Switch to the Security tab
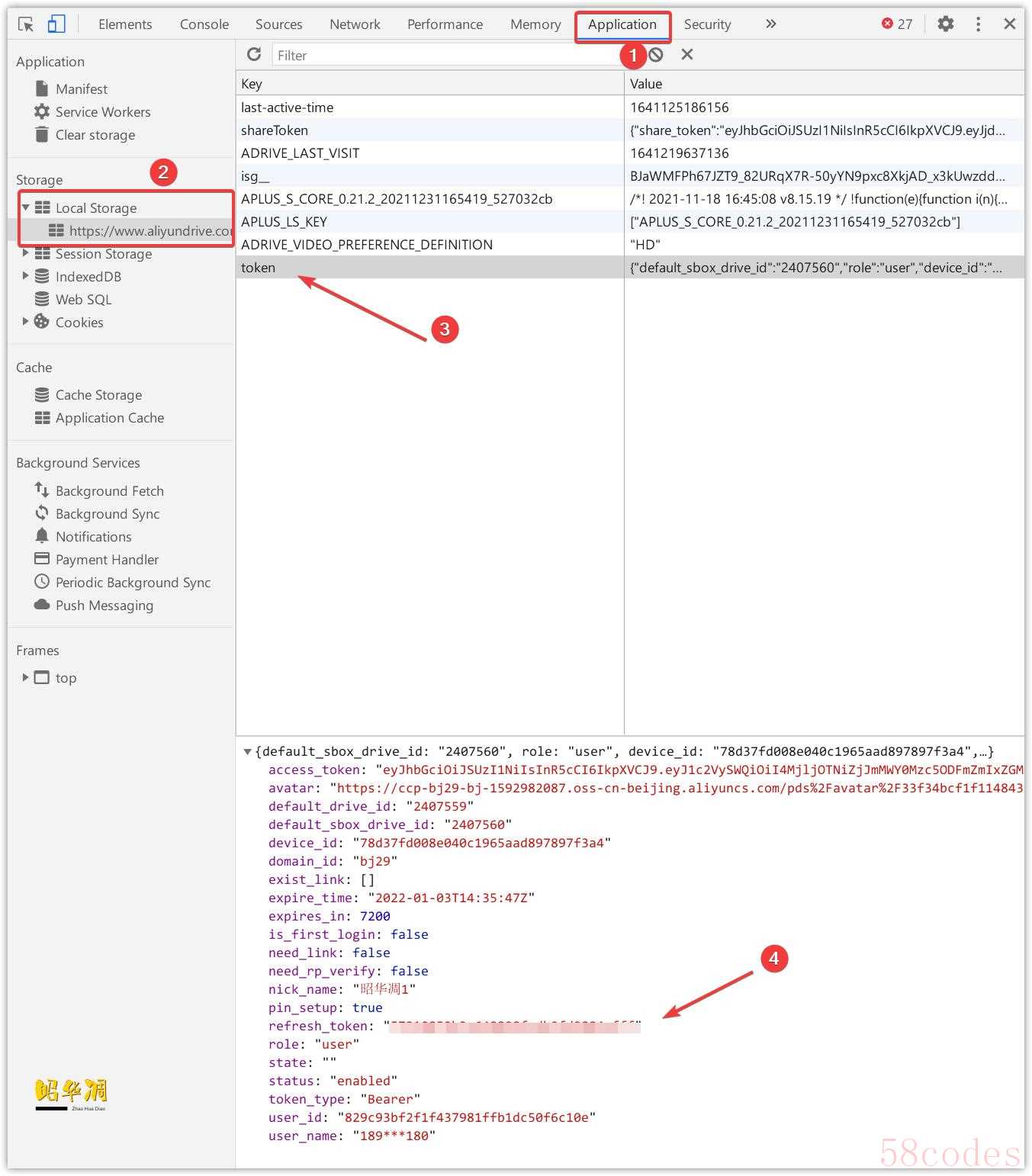1032x1176 pixels. pos(707,24)
